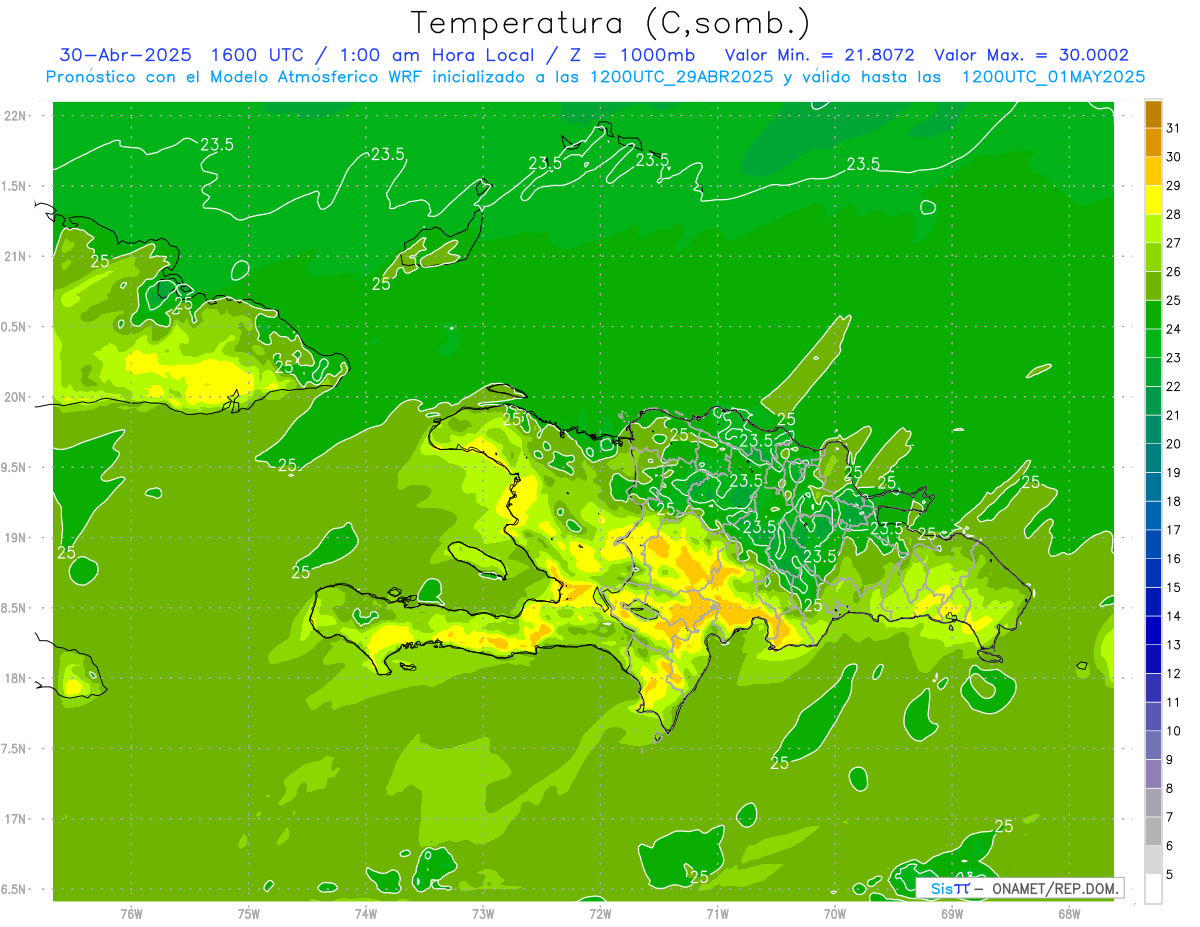
Task: Pick the white legend swatch below value 5
Action: click(1153, 889)
